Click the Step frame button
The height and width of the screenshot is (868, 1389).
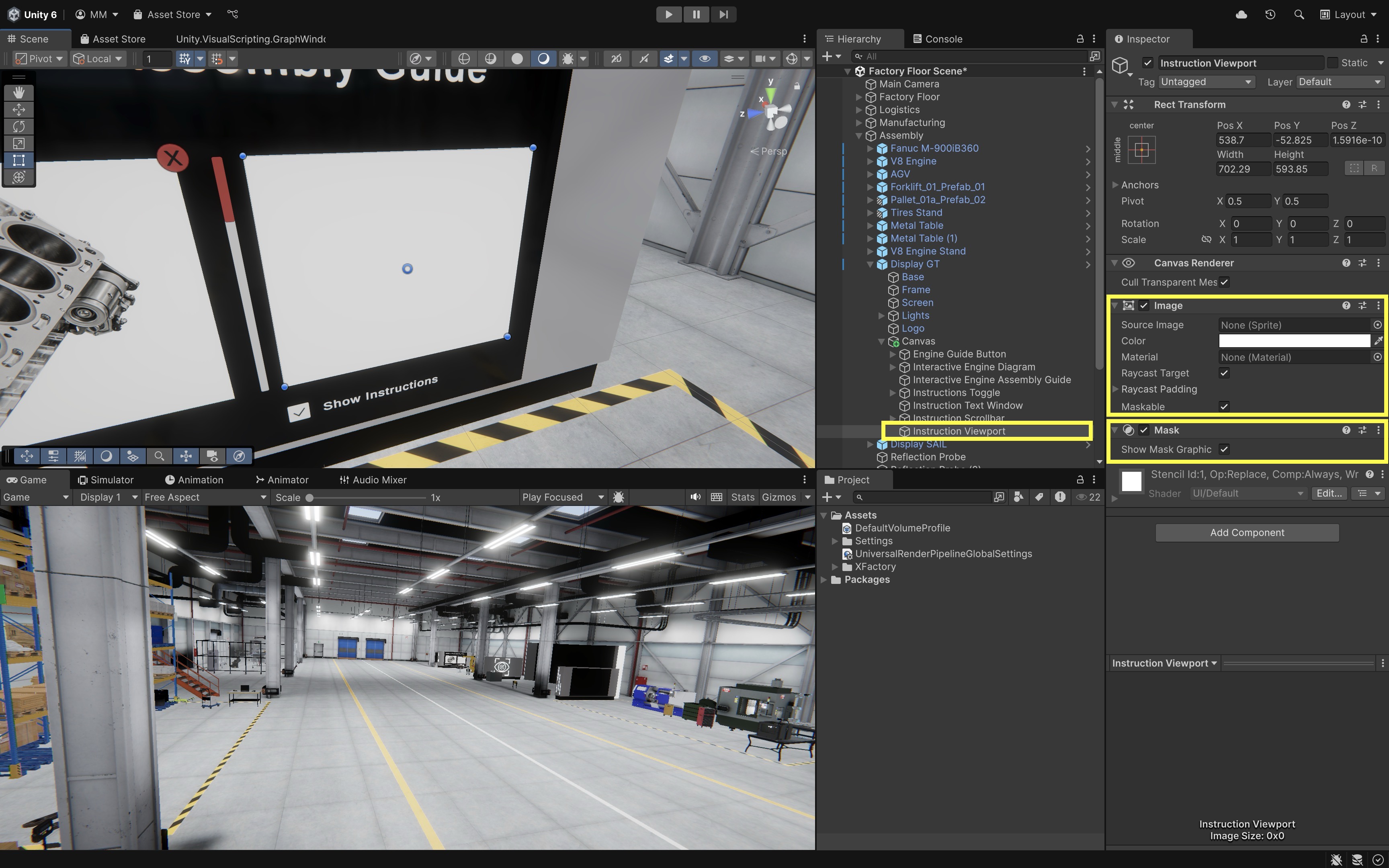(x=723, y=14)
